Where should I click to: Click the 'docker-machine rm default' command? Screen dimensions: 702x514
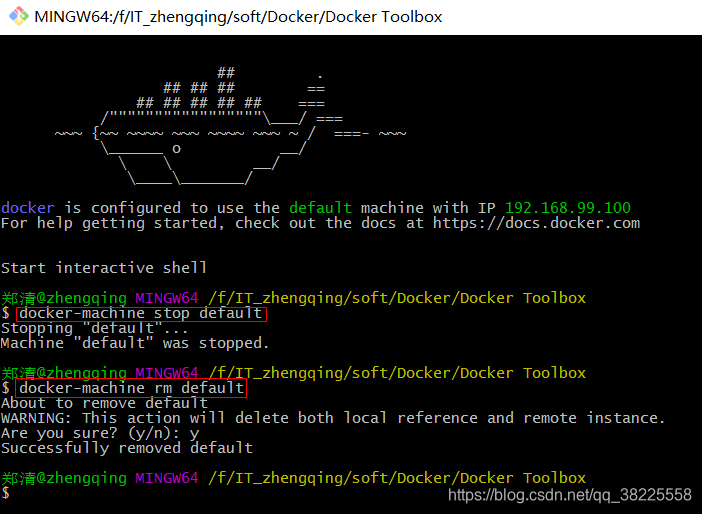coord(131,388)
